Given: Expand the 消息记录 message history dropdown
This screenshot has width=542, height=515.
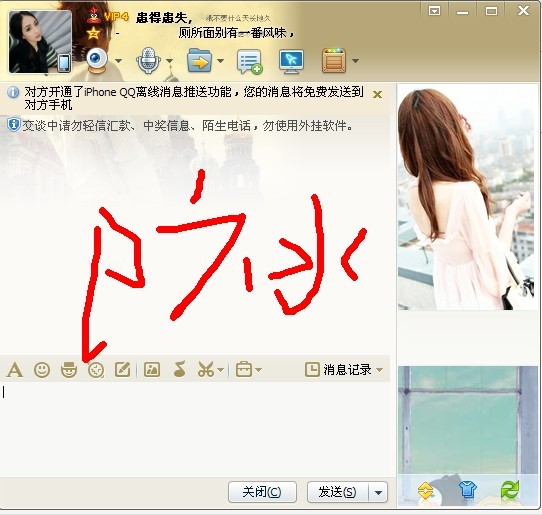Looking at the screenshot, I should 379,370.
